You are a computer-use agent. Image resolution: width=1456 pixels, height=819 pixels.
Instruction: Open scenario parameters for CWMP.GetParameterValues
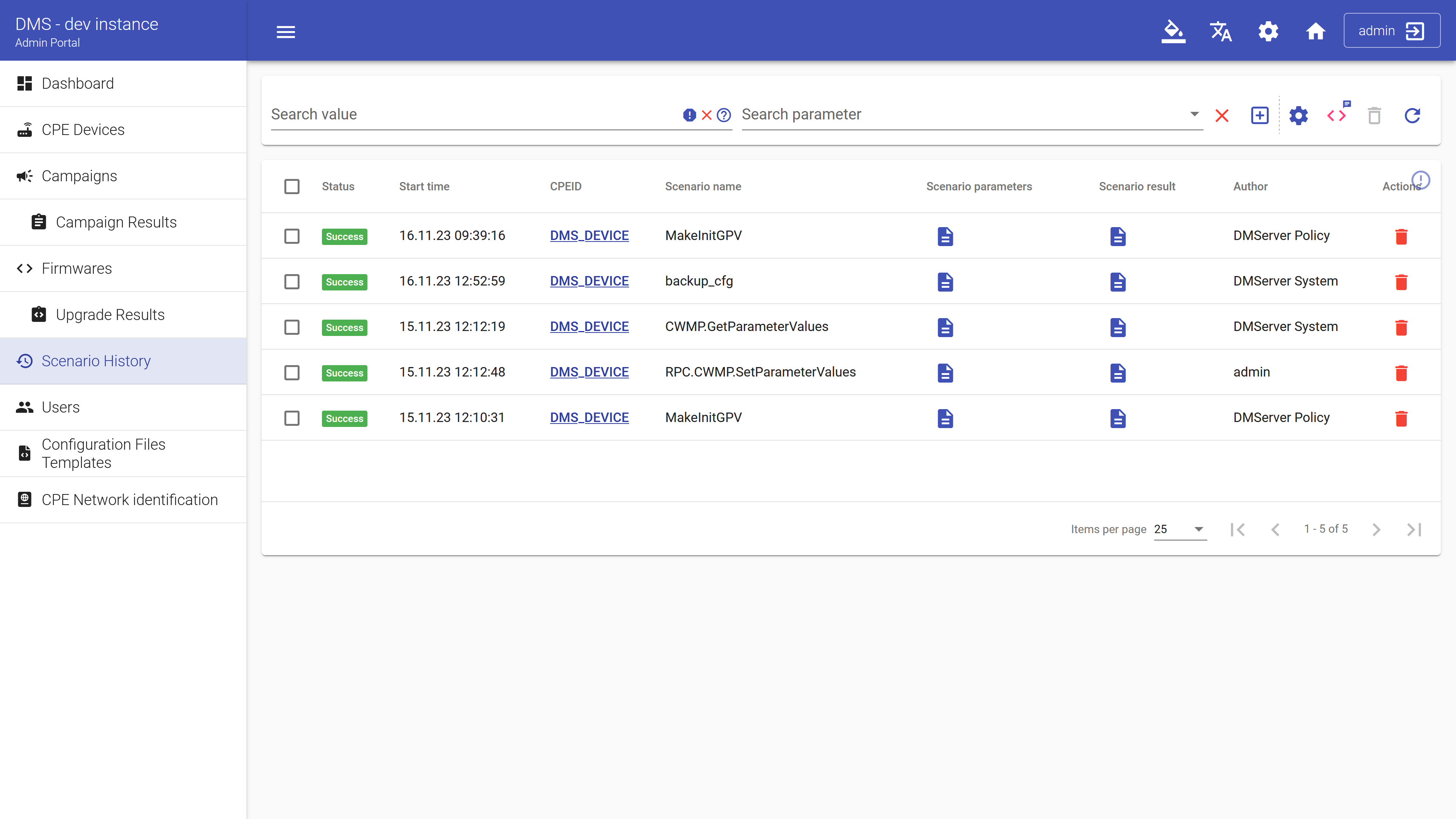tap(945, 327)
